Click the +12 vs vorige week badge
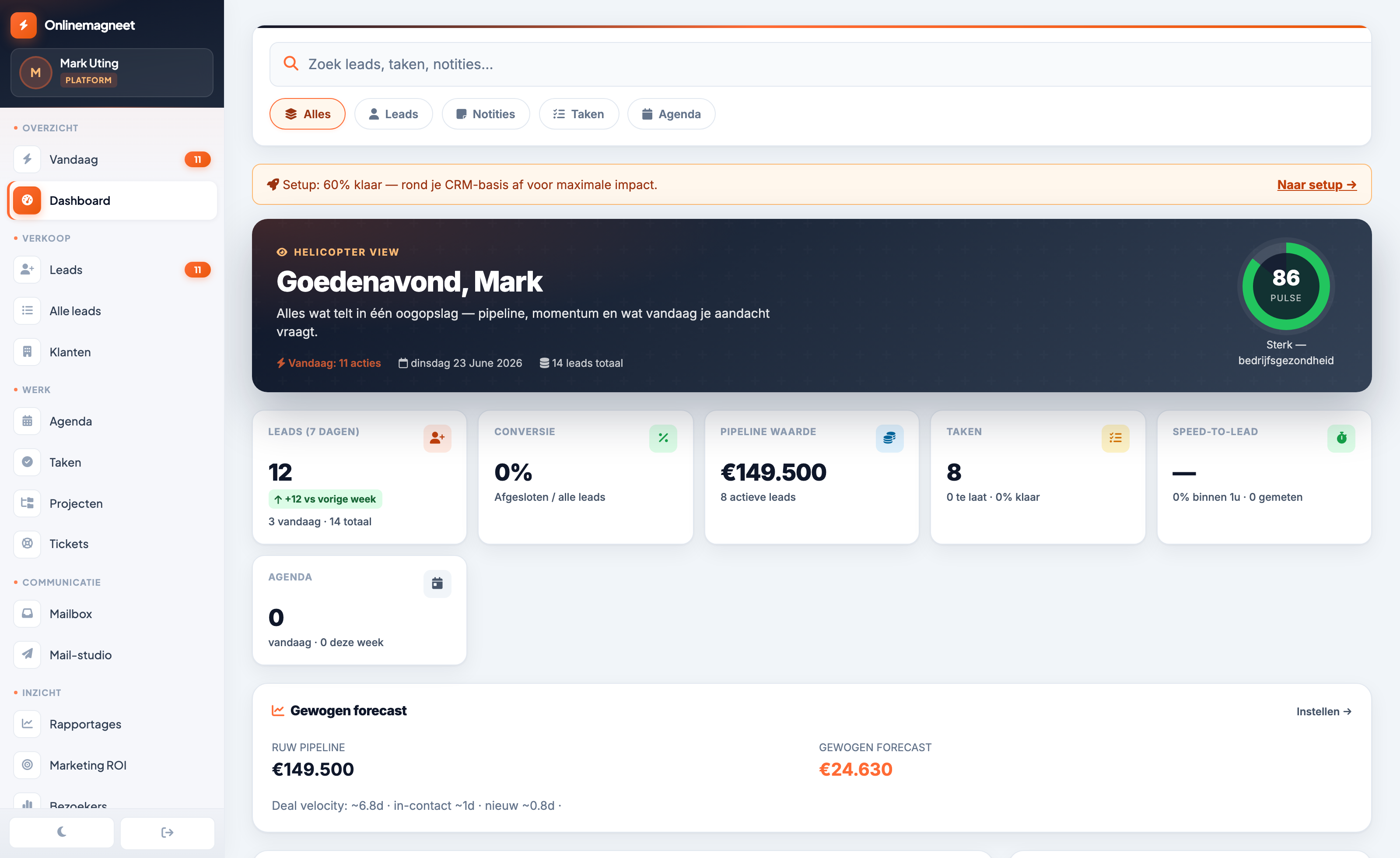The image size is (1400, 858). click(x=325, y=499)
